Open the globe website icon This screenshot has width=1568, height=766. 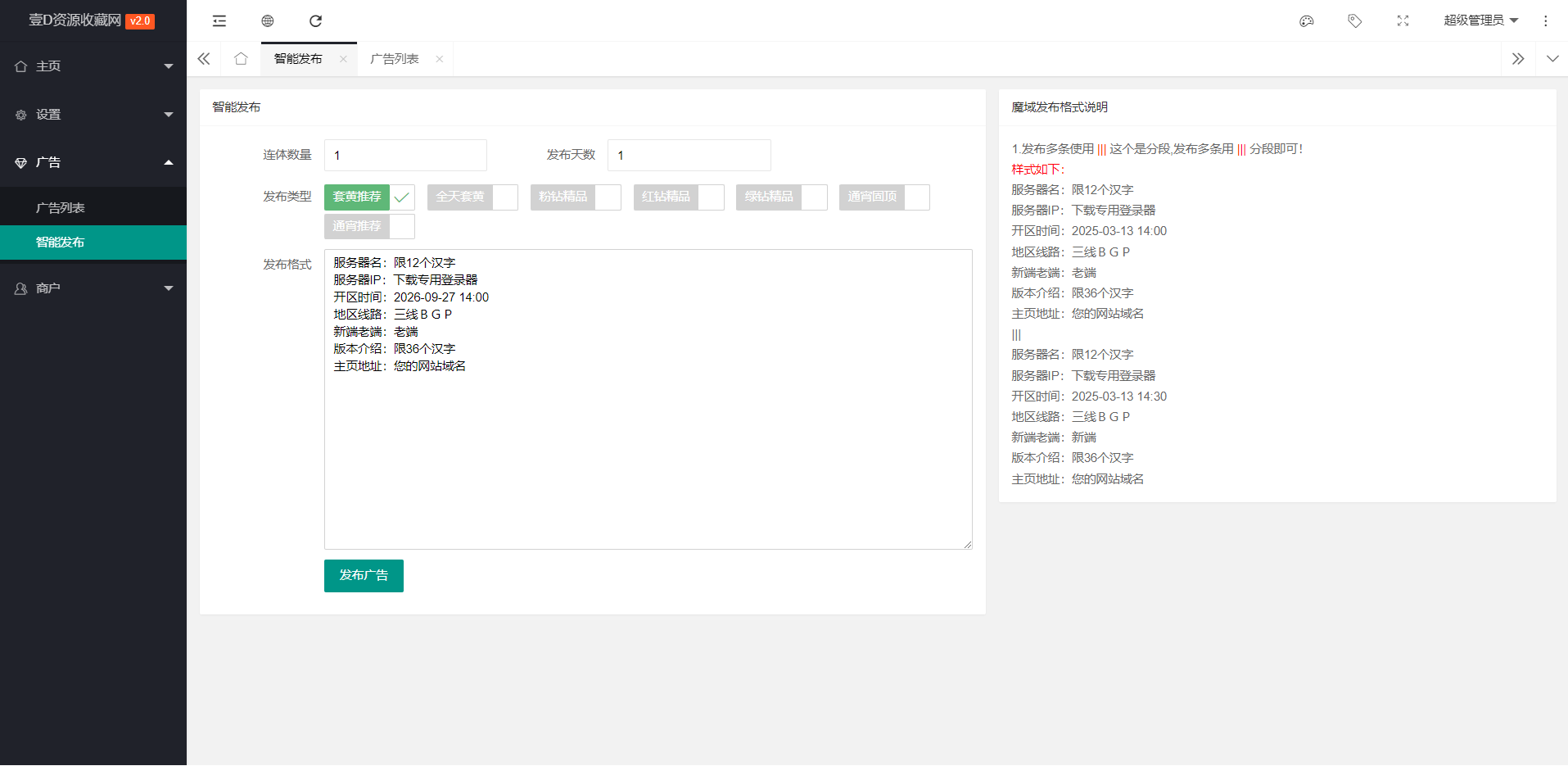point(268,20)
